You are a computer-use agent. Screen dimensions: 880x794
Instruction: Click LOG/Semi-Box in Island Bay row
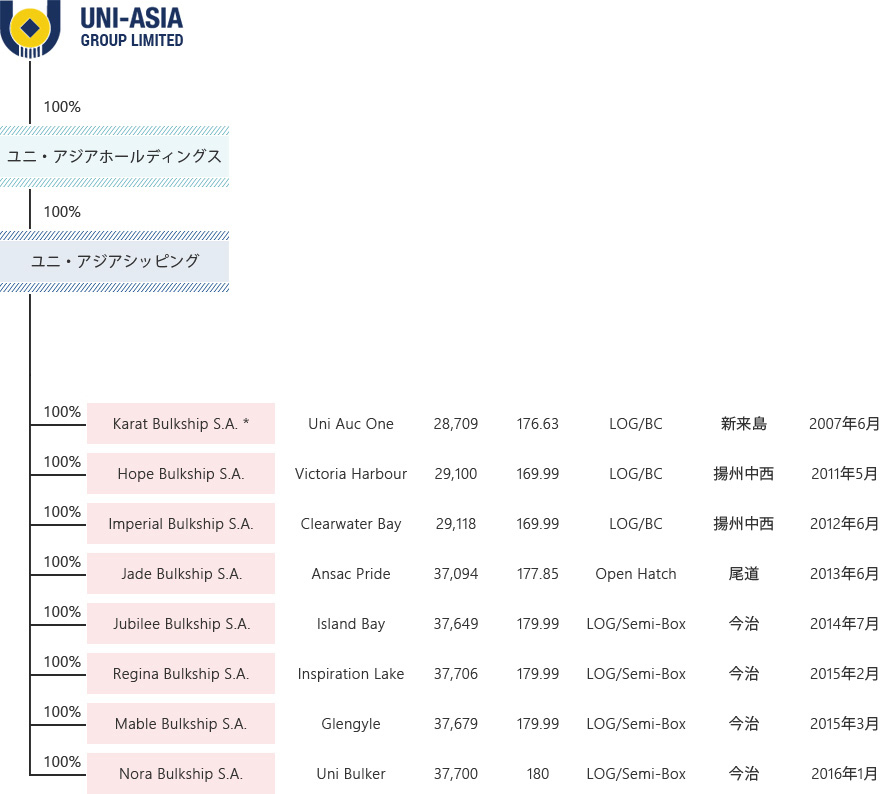(x=636, y=623)
